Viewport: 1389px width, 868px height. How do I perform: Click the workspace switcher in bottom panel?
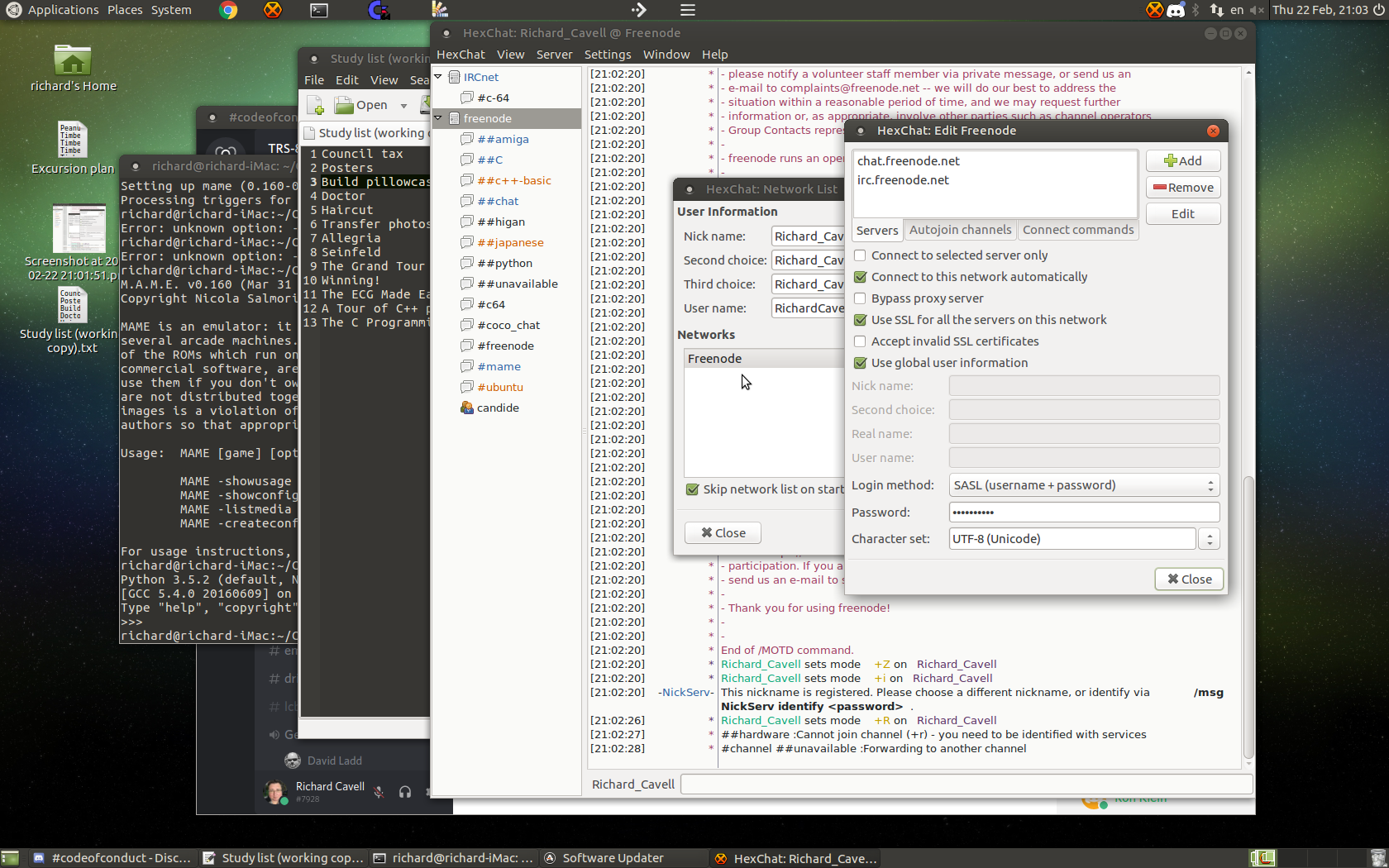[x=1263, y=858]
